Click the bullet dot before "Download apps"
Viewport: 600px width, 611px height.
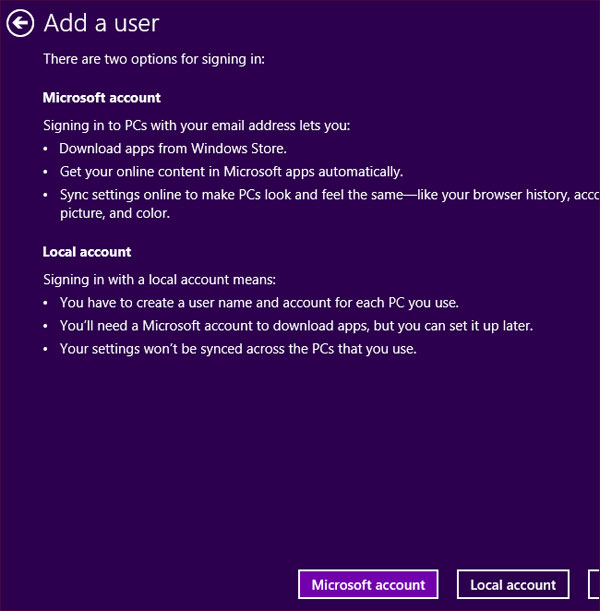(x=47, y=149)
